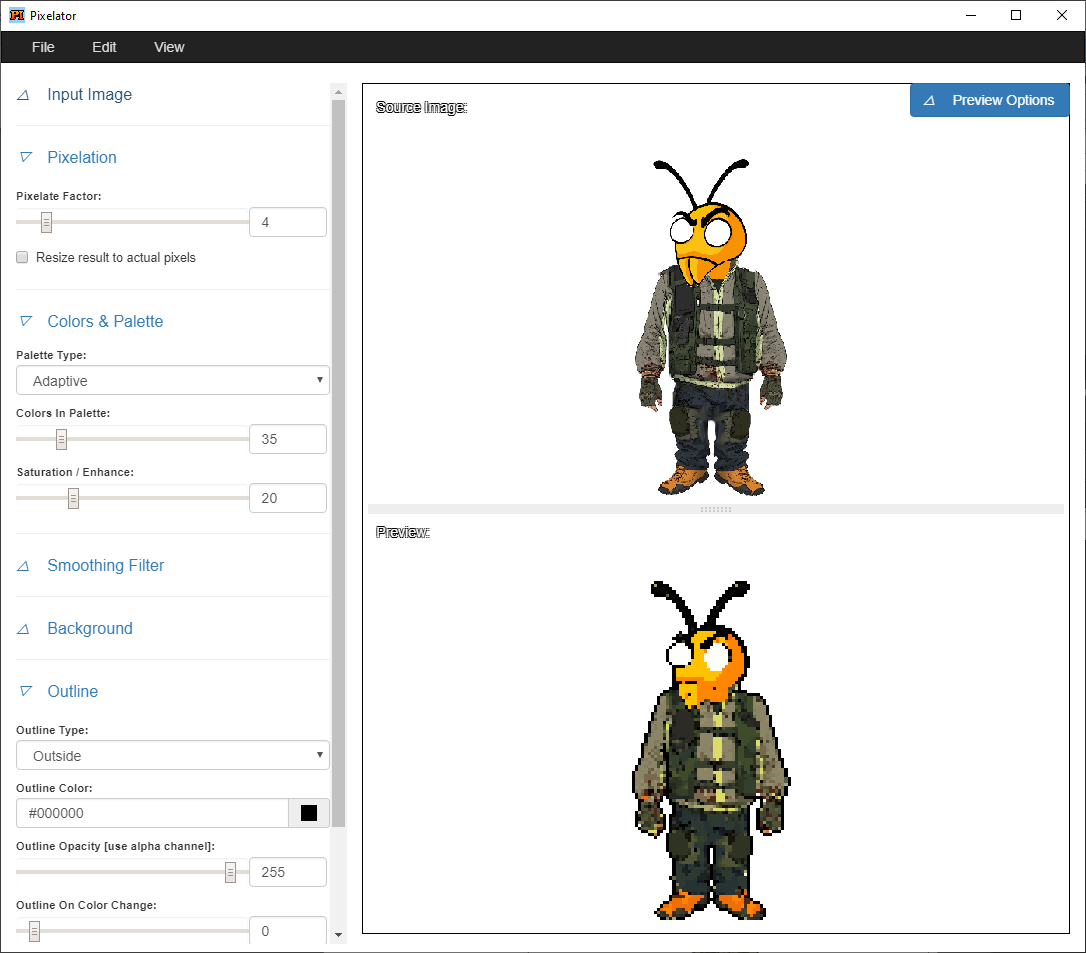Focus the Saturation / Enhance value field
The height and width of the screenshot is (953, 1086).
(287, 498)
